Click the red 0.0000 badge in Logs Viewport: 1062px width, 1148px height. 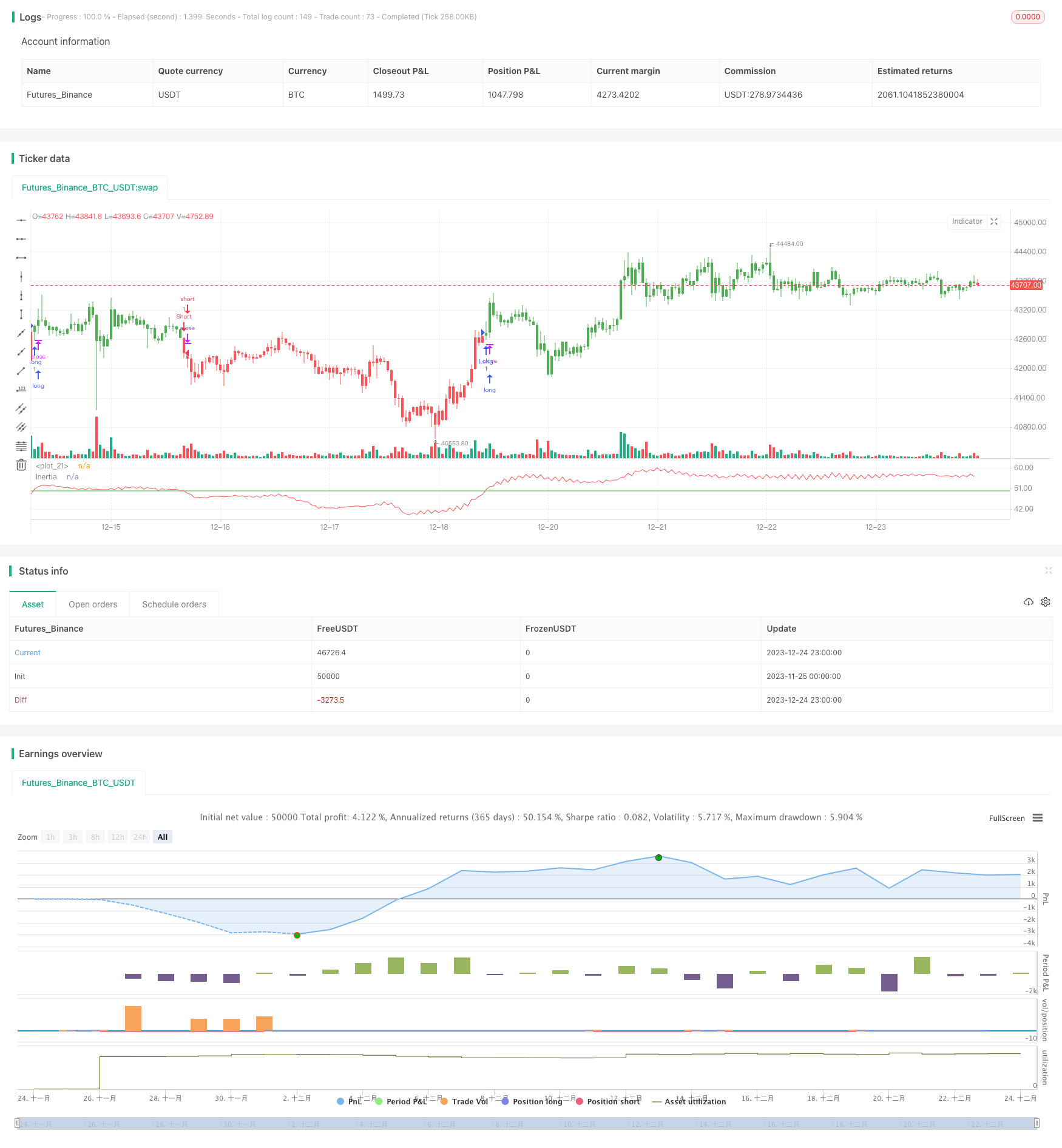[x=1027, y=17]
